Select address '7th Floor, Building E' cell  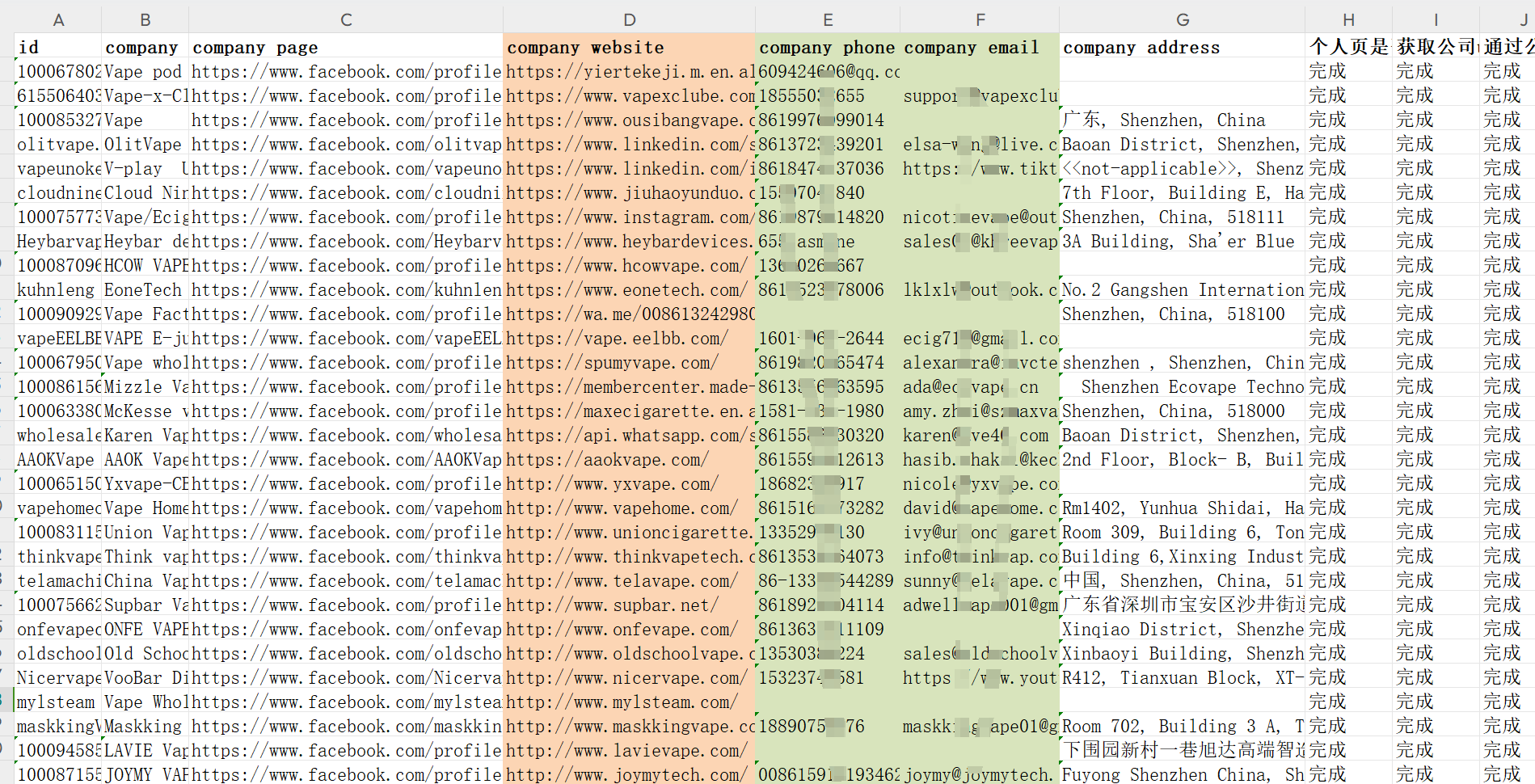1183,192
